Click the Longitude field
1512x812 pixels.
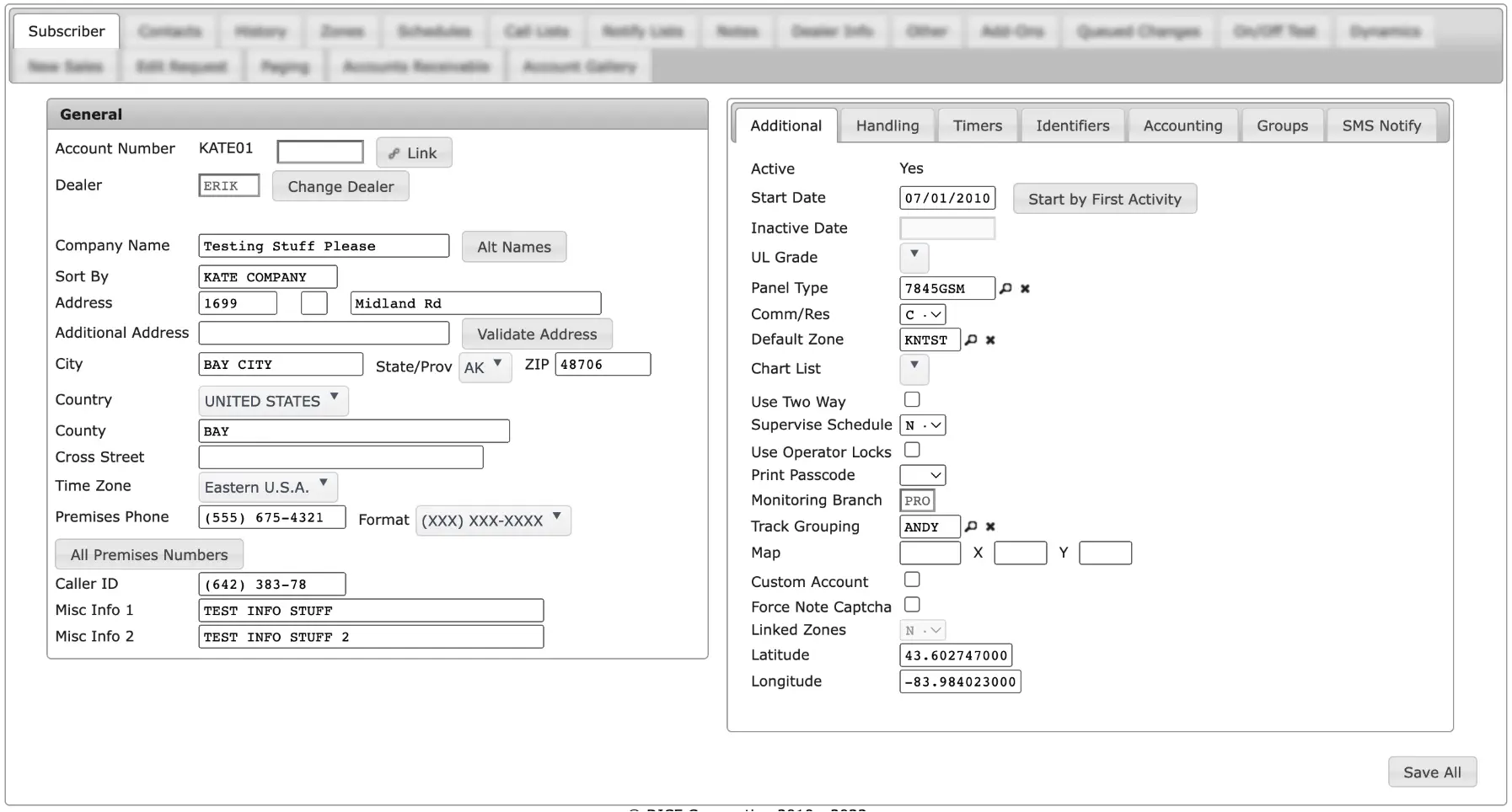tap(960, 681)
